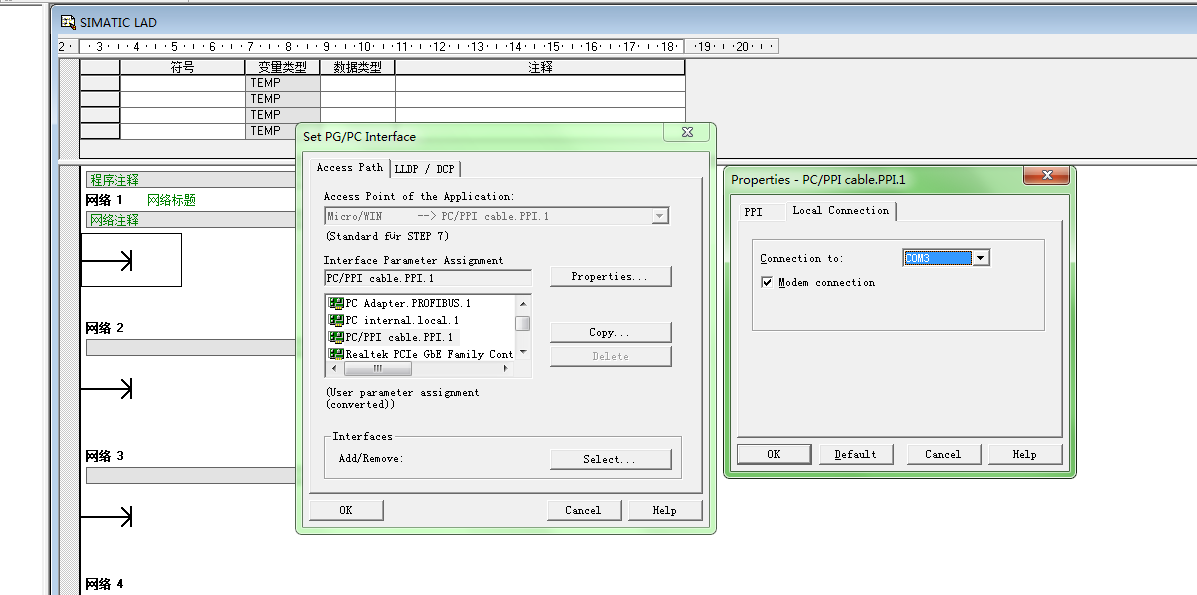Click the 注释 column header
The height and width of the screenshot is (595, 1197).
coord(540,67)
